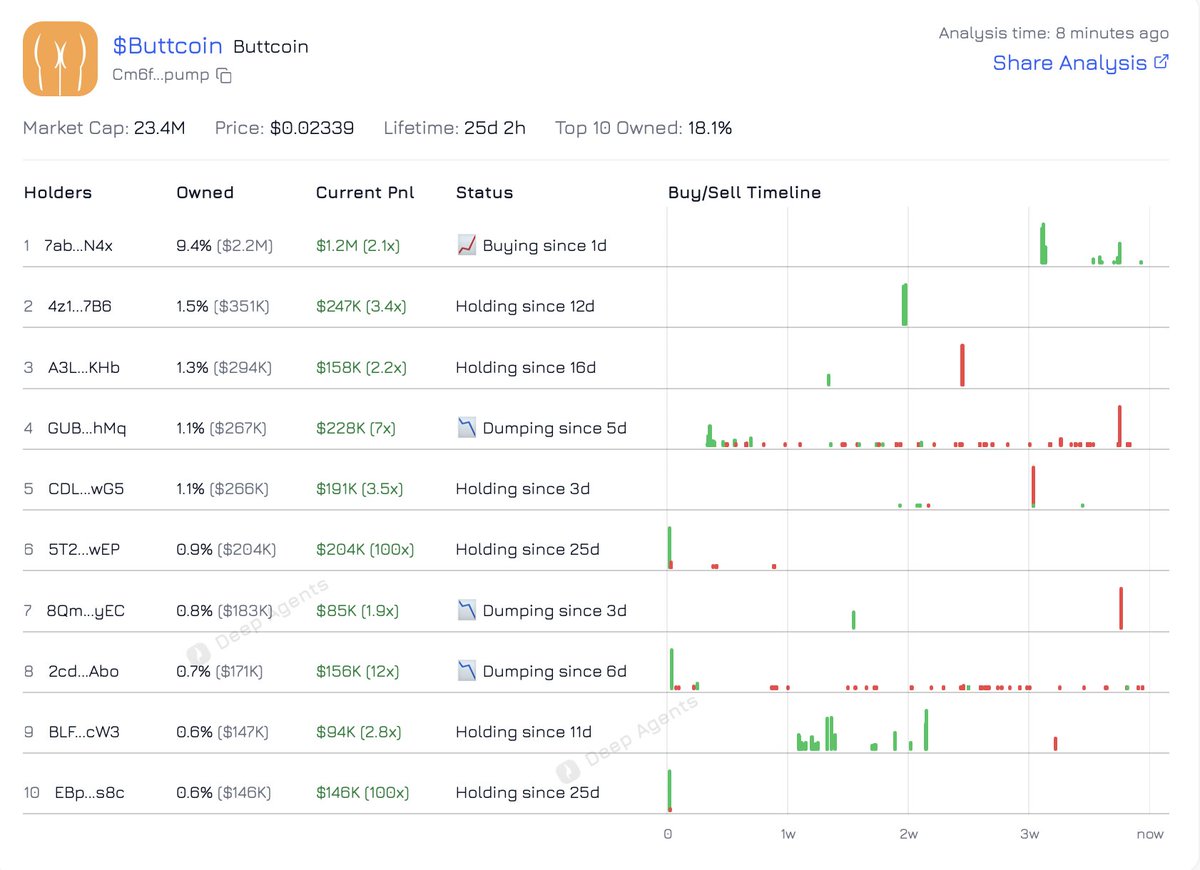Click the tall green buy bar for 4z1...7B6
1200x870 pixels.
click(x=905, y=305)
